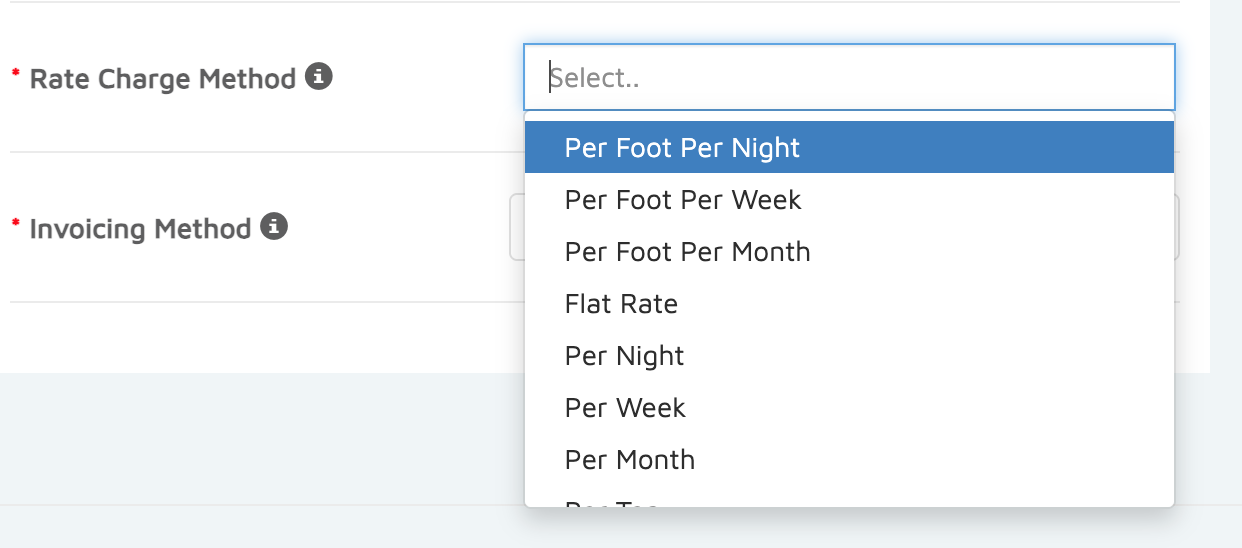Click the cut-off option below Per Month
1242x548 pixels.
click(x=611, y=503)
